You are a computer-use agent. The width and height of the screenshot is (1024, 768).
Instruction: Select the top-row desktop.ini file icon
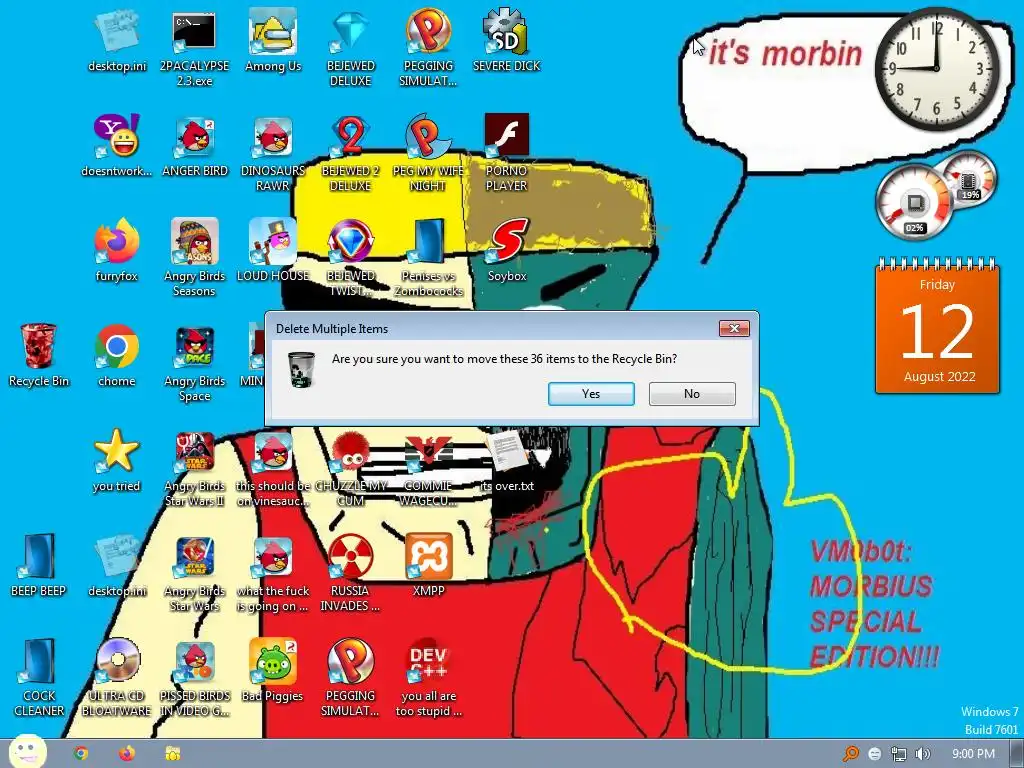click(x=118, y=42)
